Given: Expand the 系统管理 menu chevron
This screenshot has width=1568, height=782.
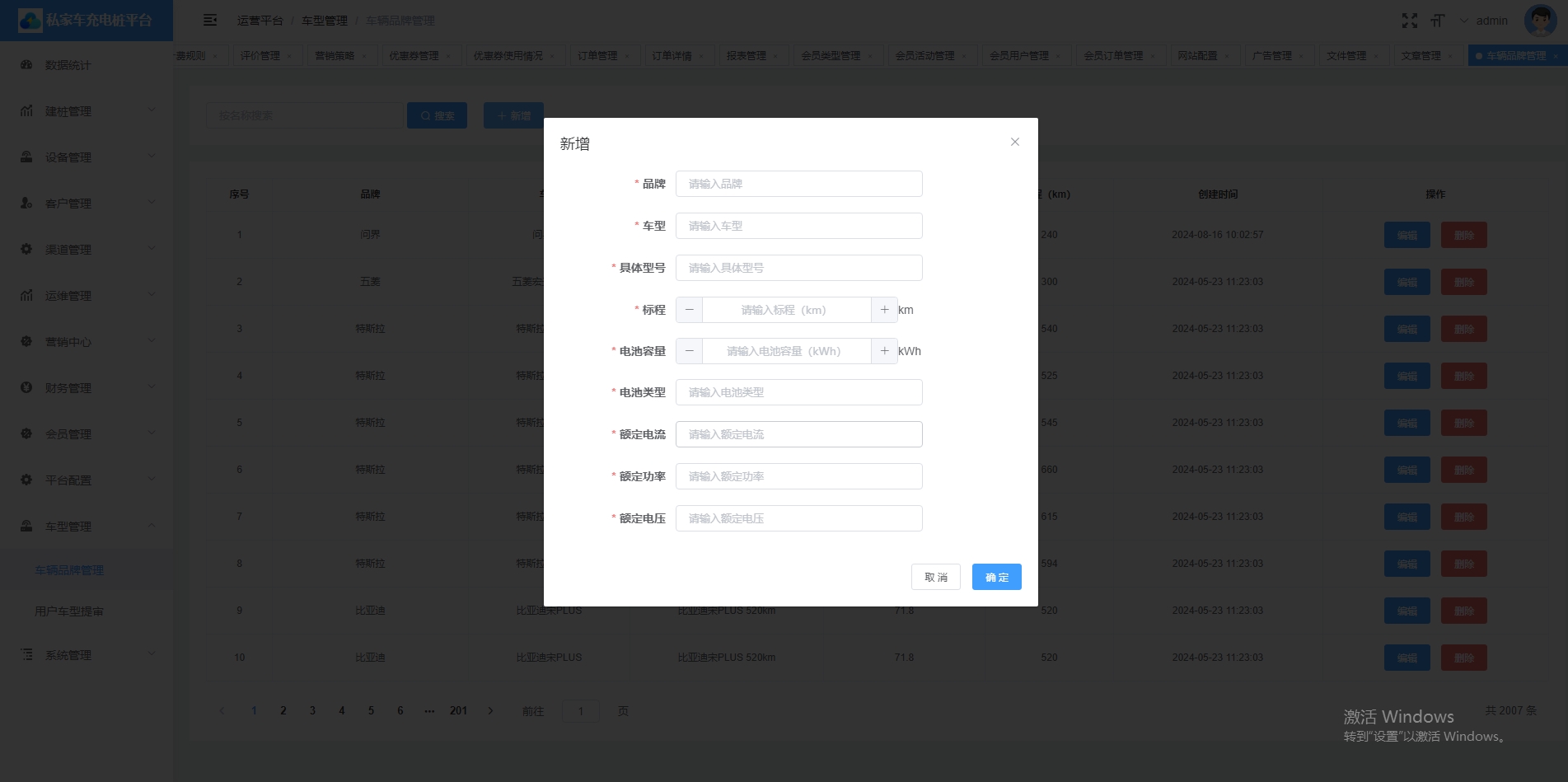Looking at the screenshot, I should [x=152, y=653].
